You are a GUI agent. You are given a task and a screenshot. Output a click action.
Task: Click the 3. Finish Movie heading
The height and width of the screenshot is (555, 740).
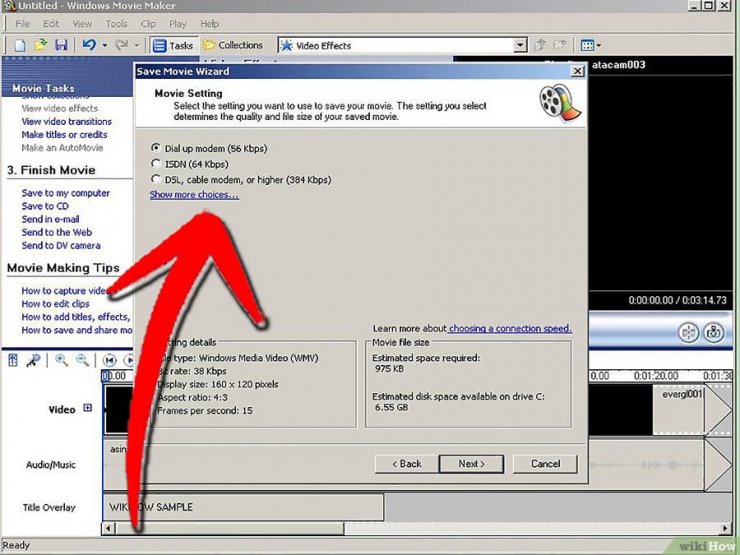(51, 170)
